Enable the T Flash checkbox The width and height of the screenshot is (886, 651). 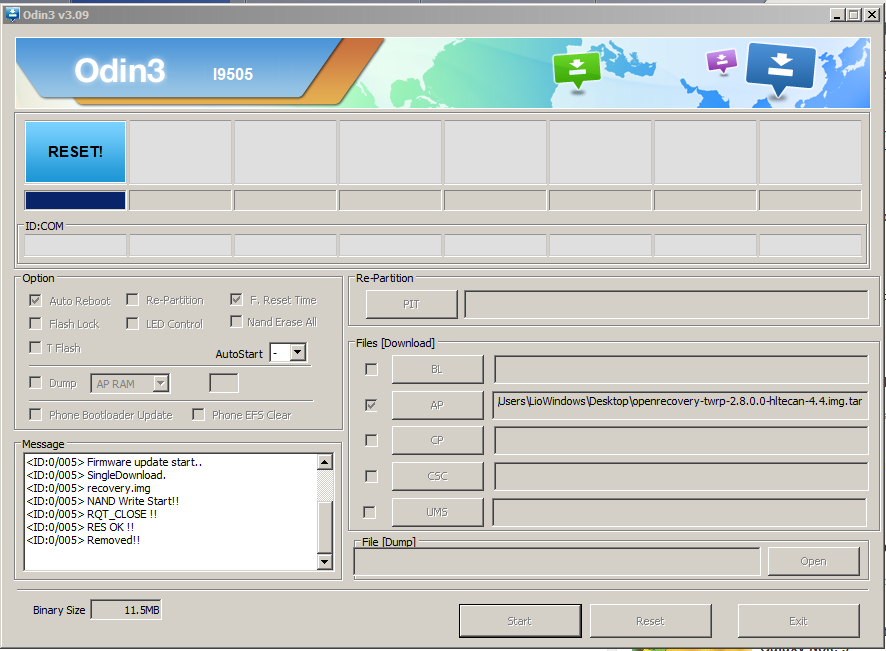tap(35, 347)
